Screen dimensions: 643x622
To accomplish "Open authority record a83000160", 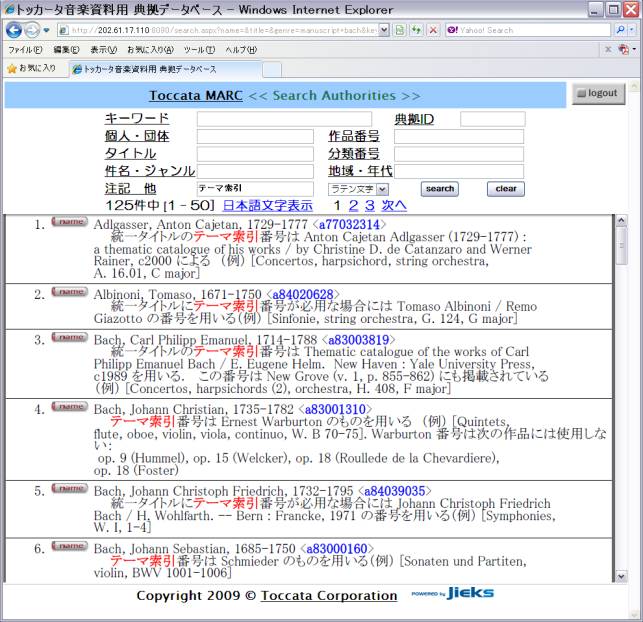I will click(337, 549).
